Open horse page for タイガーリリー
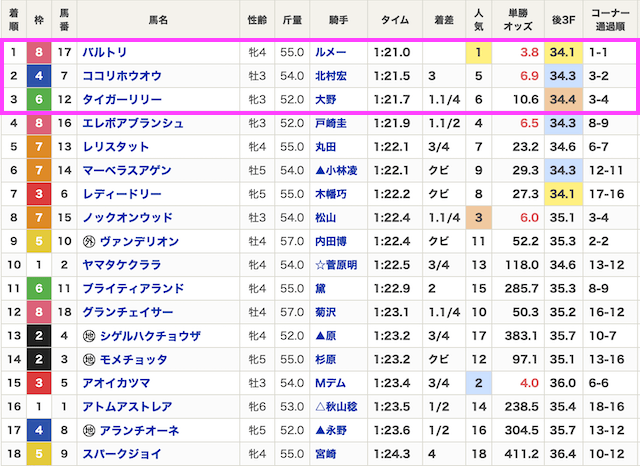This screenshot has width=640, height=466. coord(122,100)
